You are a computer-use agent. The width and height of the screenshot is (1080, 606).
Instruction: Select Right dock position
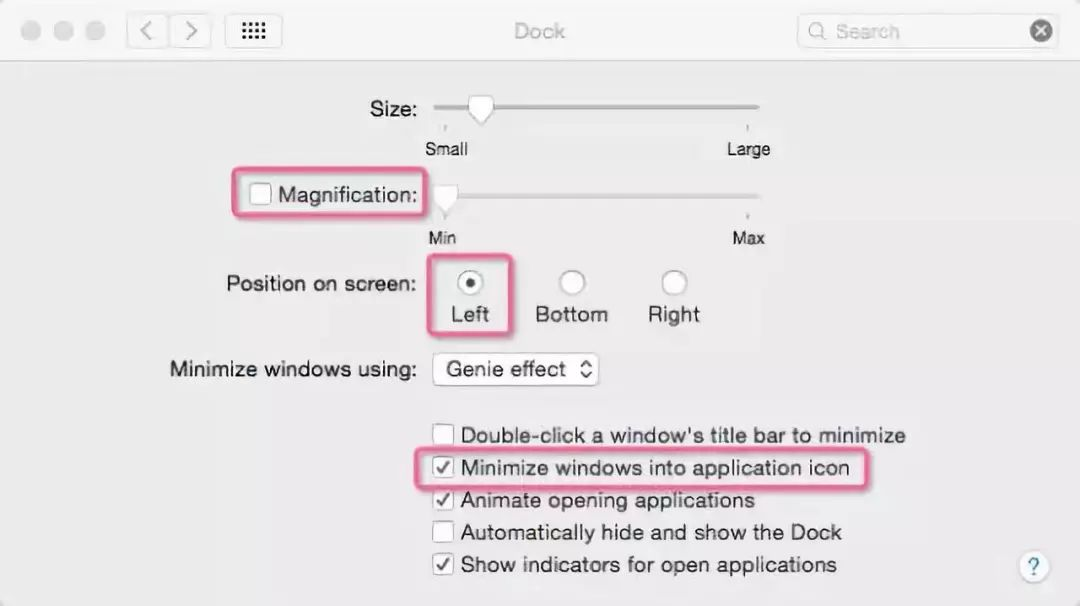[x=674, y=283]
